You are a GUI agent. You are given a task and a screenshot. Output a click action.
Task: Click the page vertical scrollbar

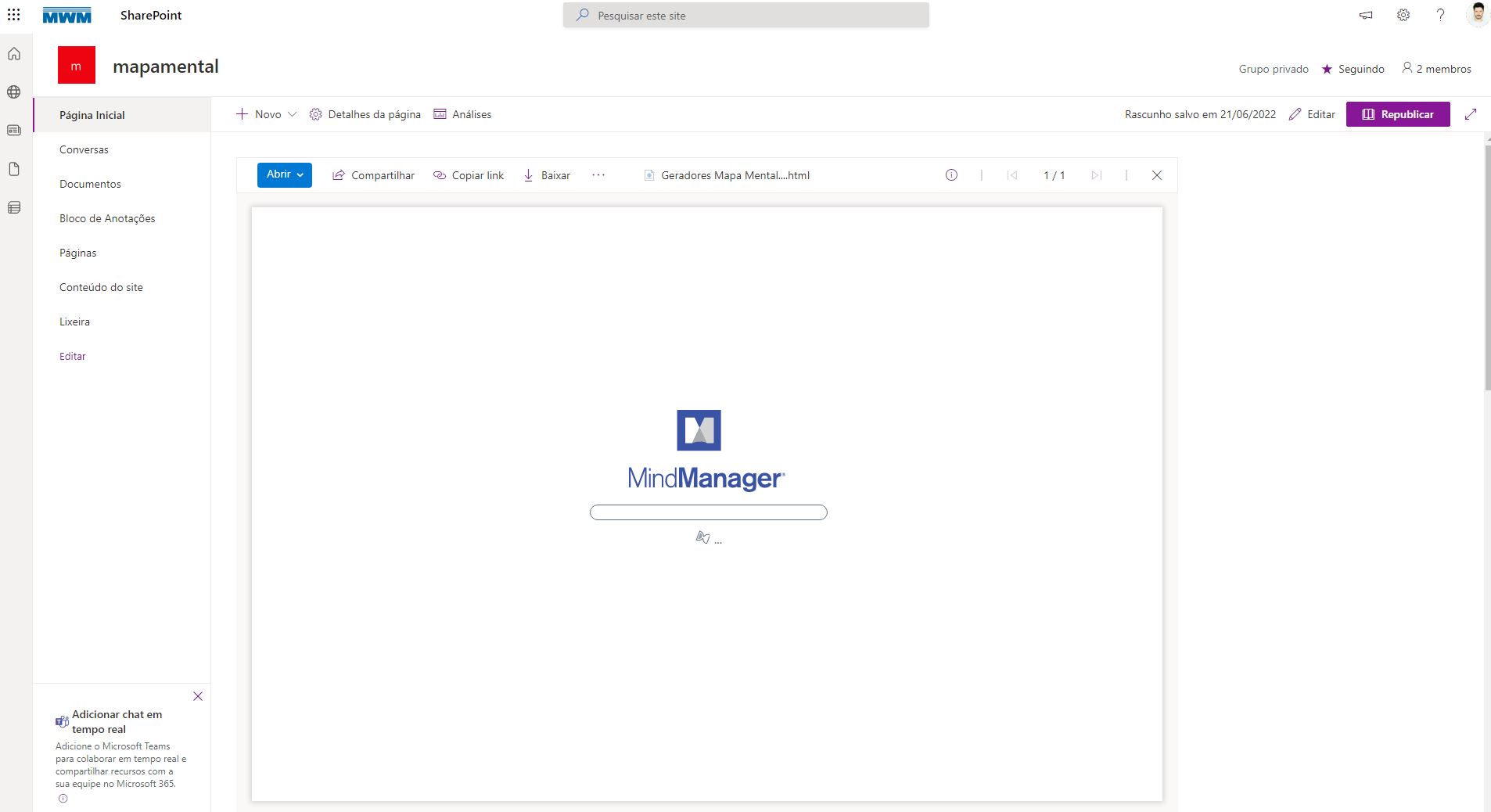pos(1486,266)
